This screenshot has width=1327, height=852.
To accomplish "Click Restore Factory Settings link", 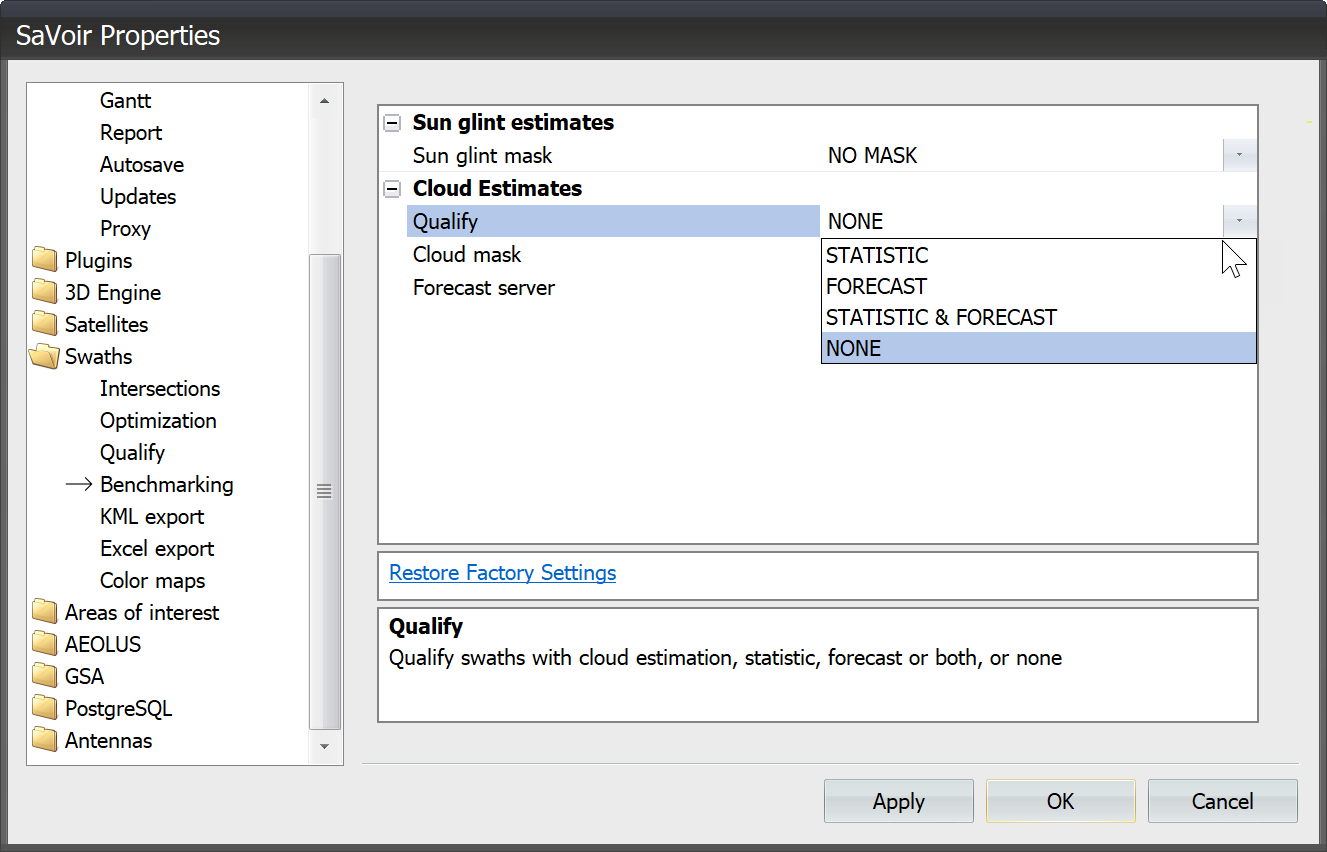I will click(502, 573).
